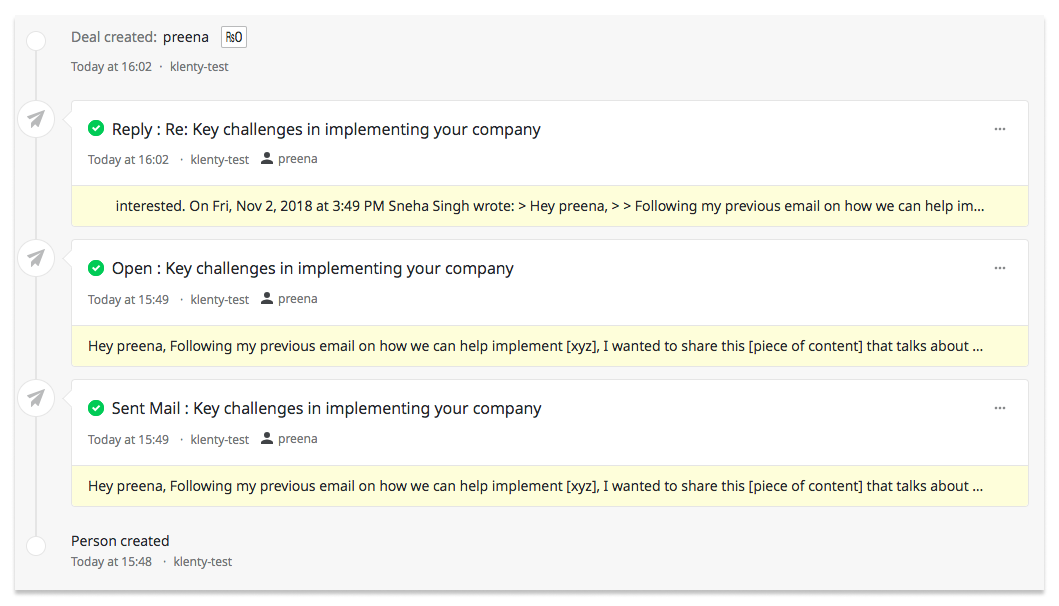1059x606 pixels.
Task: Click green check icon on Sent Mail
Action: pos(96,408)
